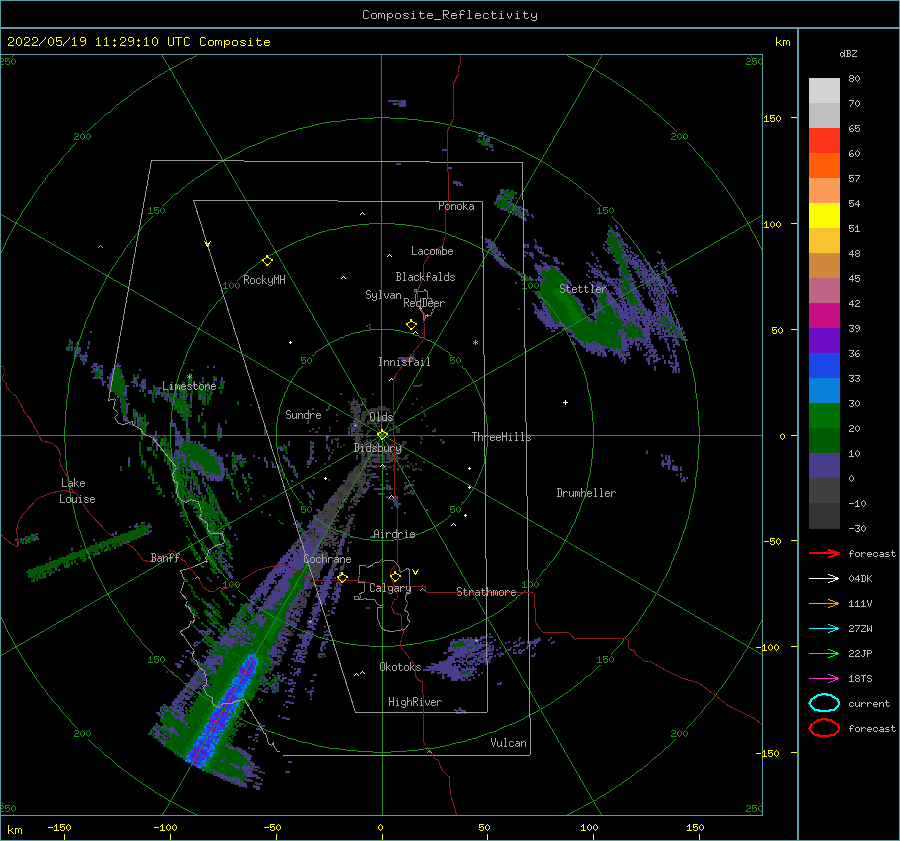Click the cyan current ellipse icon
This screenshot has height=841, width=900.
[824, 703]
